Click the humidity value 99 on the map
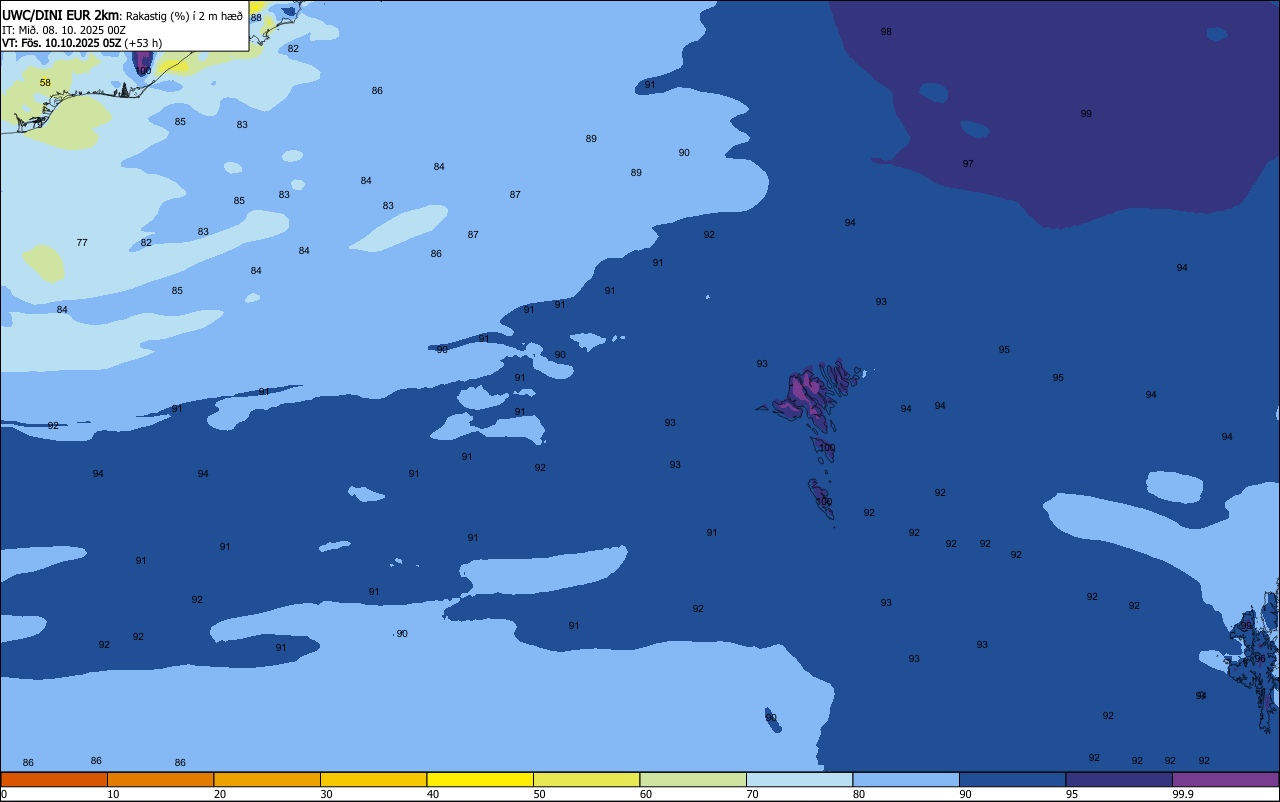Screen dimensions: 1280x802 [1086, 114]
